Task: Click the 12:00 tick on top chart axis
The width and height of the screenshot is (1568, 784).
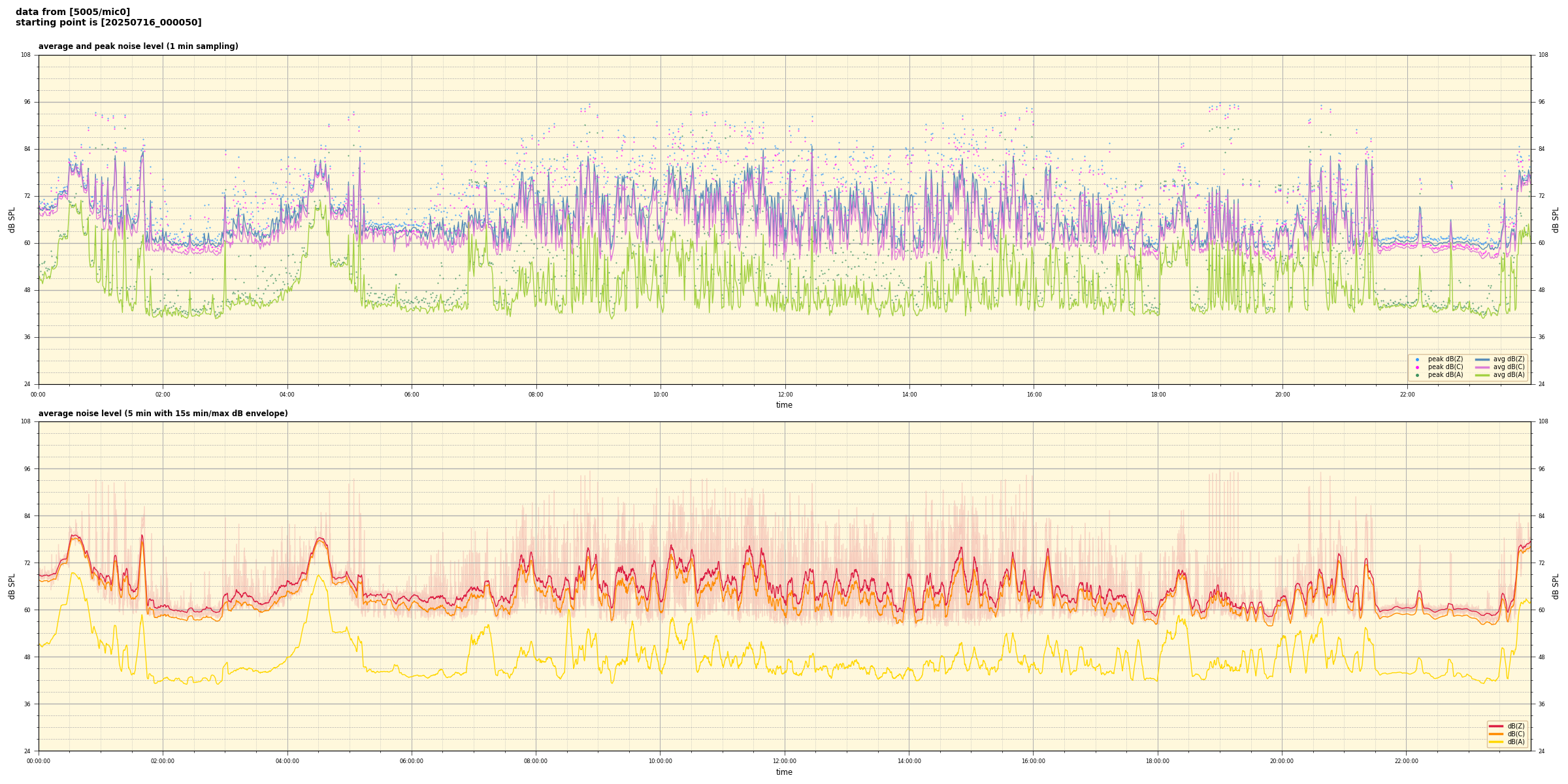Action: pyautogui.click(x=785, y=395)
